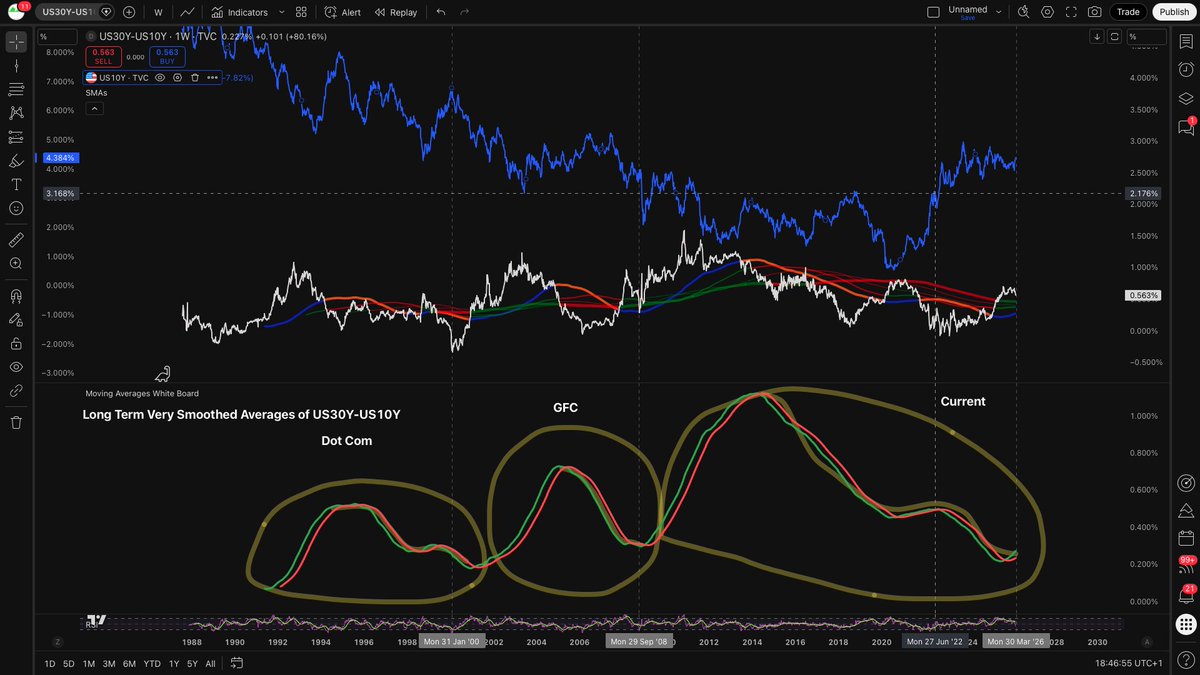Screen dimensions: 1200x675
Task: Click the red 0.563 SELL button
Action: pos(103,57)
